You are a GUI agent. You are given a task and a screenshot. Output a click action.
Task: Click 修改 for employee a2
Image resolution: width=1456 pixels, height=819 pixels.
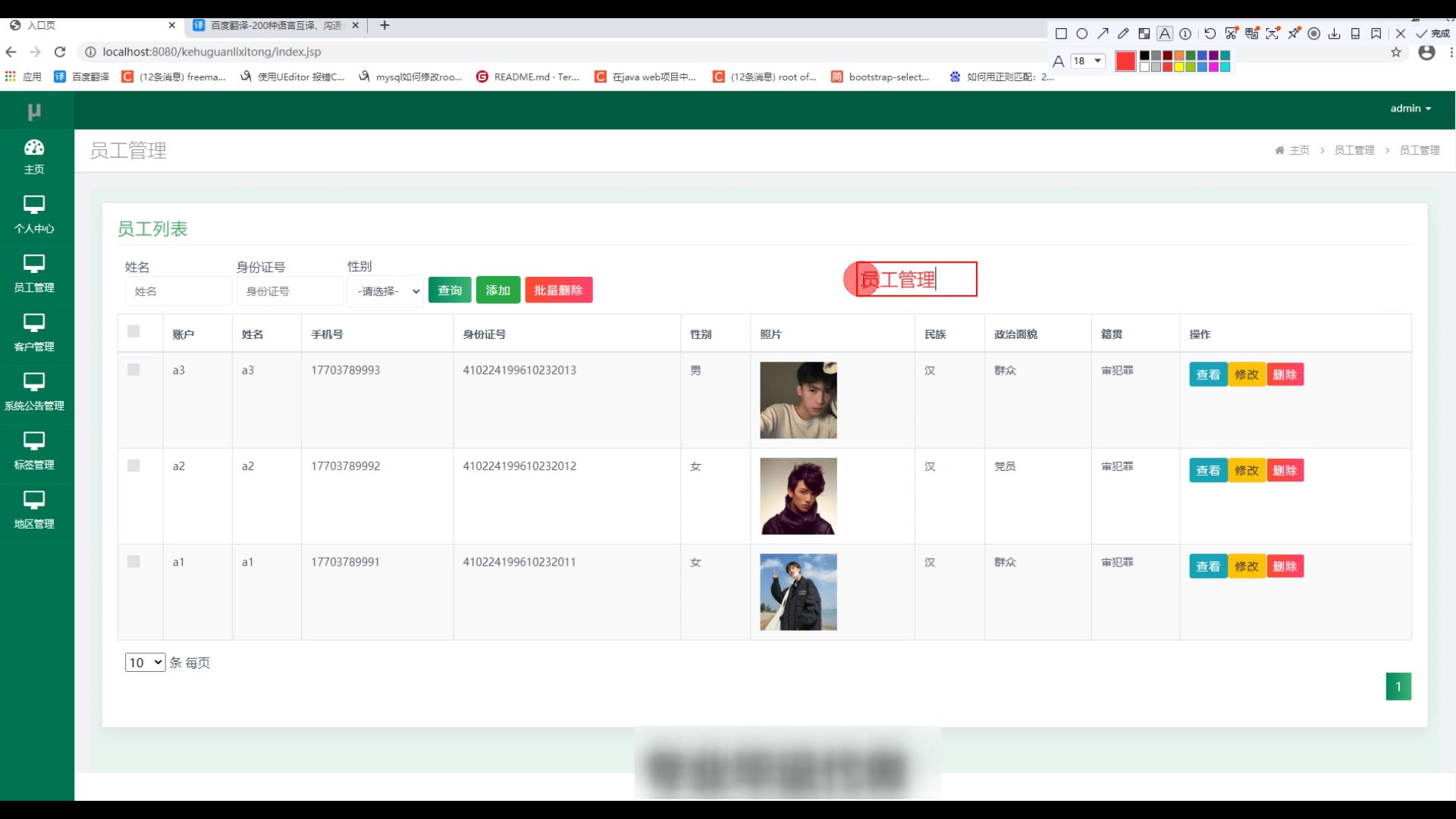(1247, 471)
